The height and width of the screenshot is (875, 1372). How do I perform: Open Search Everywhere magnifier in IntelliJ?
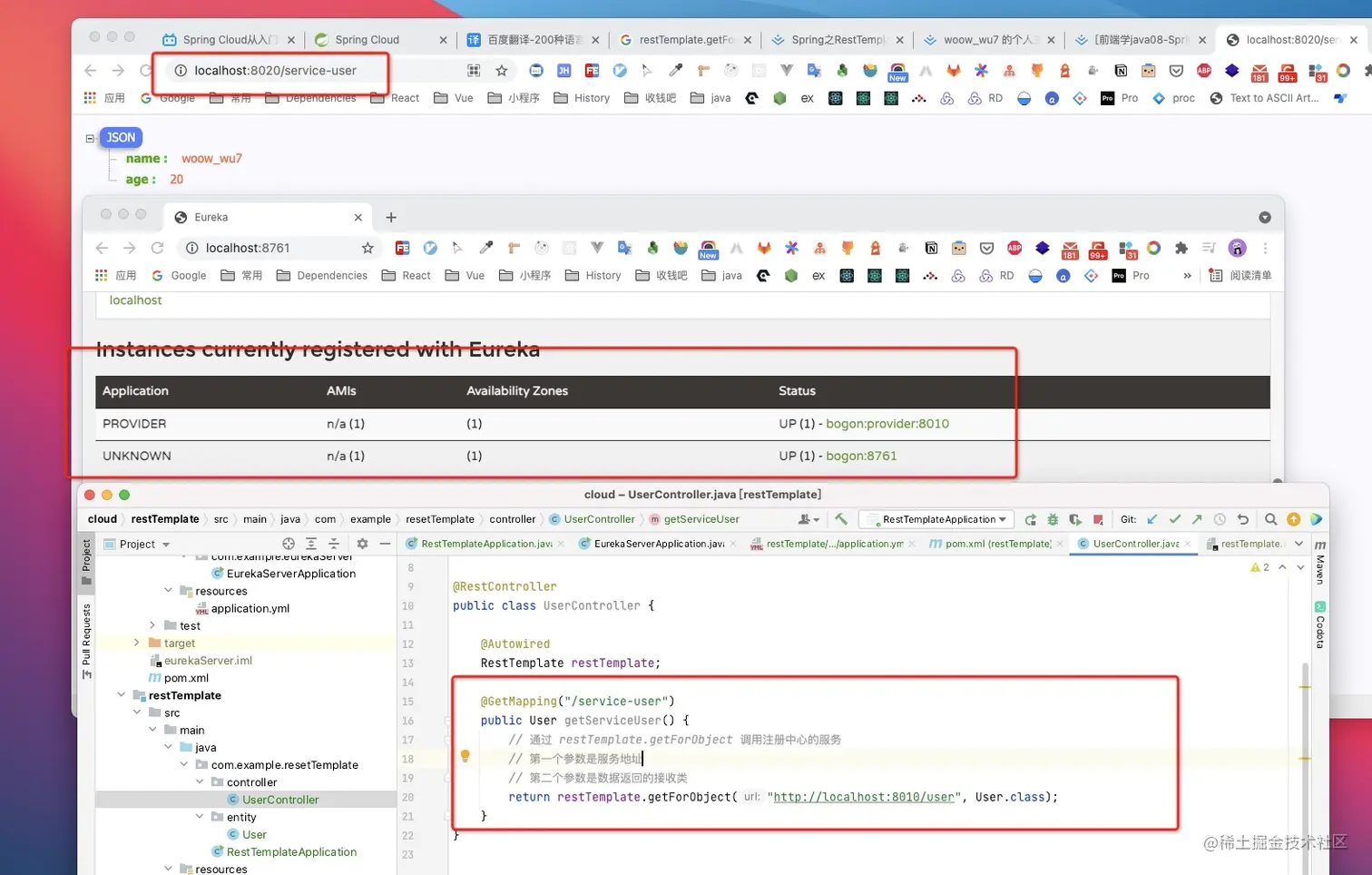(x=1270, y=519)
